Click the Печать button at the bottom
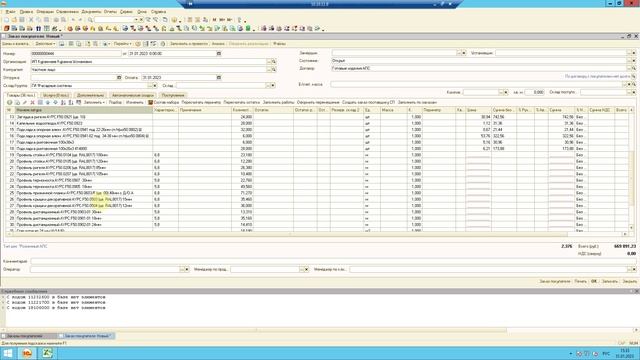 [580, 281]
